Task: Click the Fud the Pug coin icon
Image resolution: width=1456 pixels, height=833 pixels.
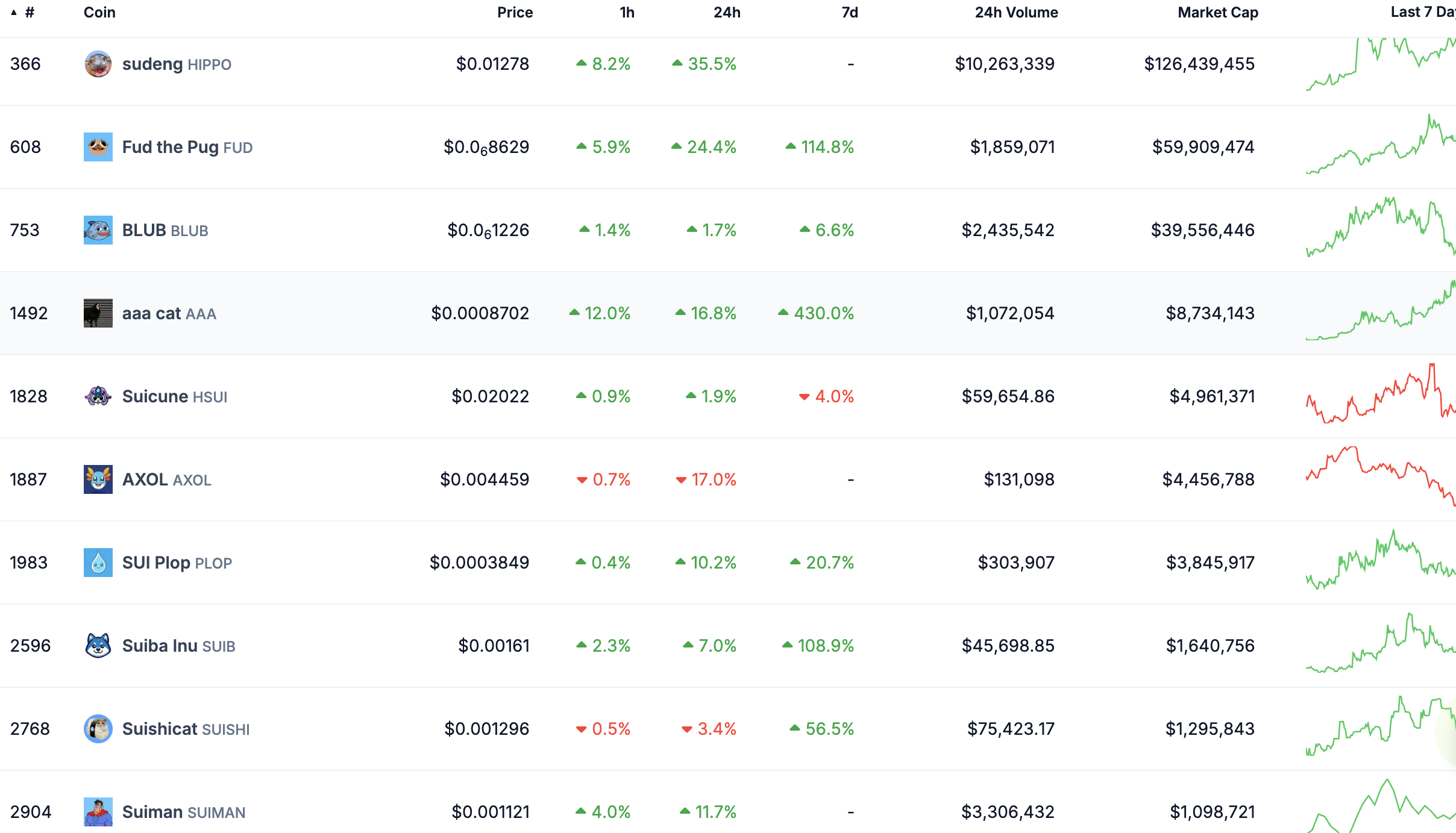Action: click(98, 147)
